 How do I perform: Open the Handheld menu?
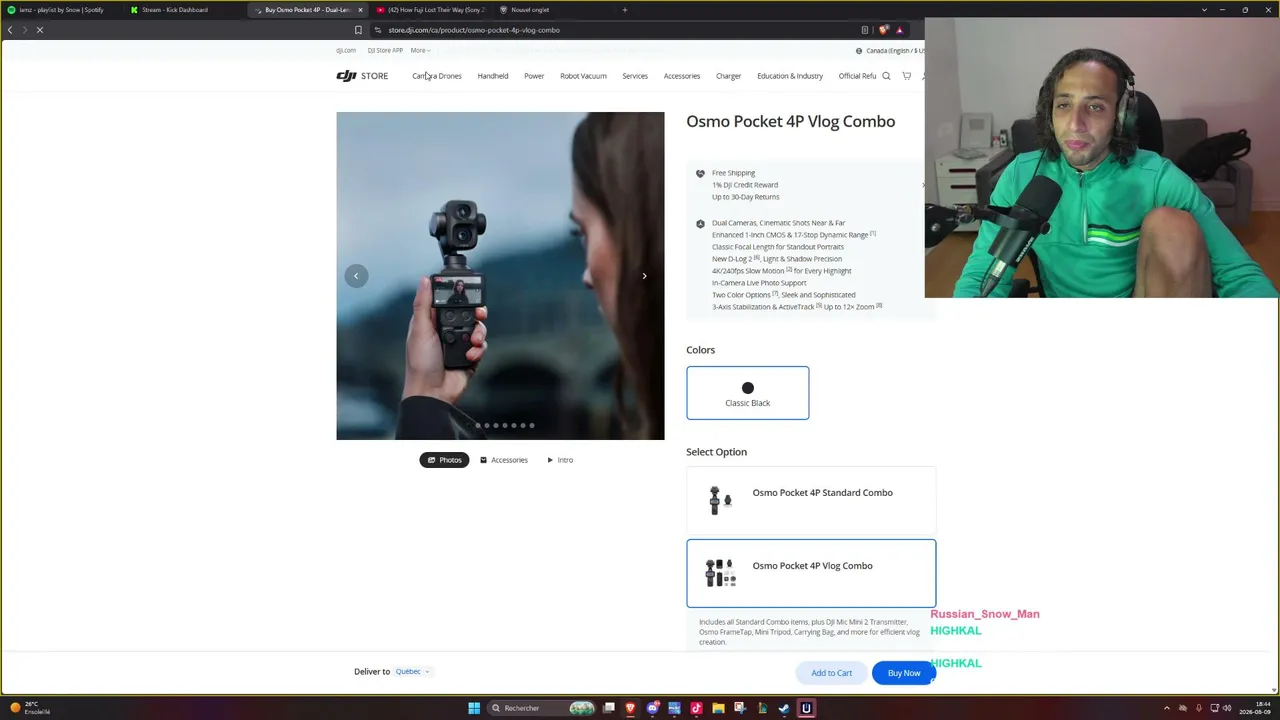click(x=493, y=76)
